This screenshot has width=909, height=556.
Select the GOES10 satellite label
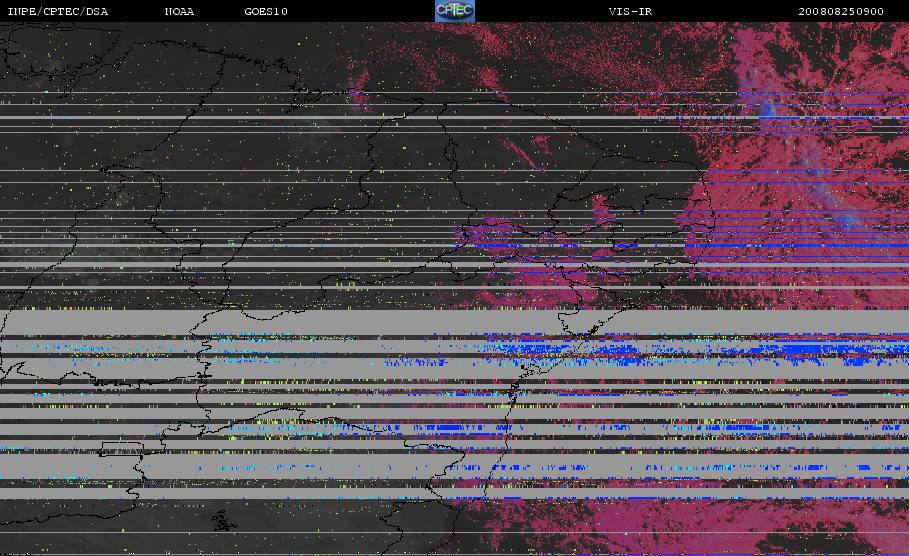tap(266, 12)
